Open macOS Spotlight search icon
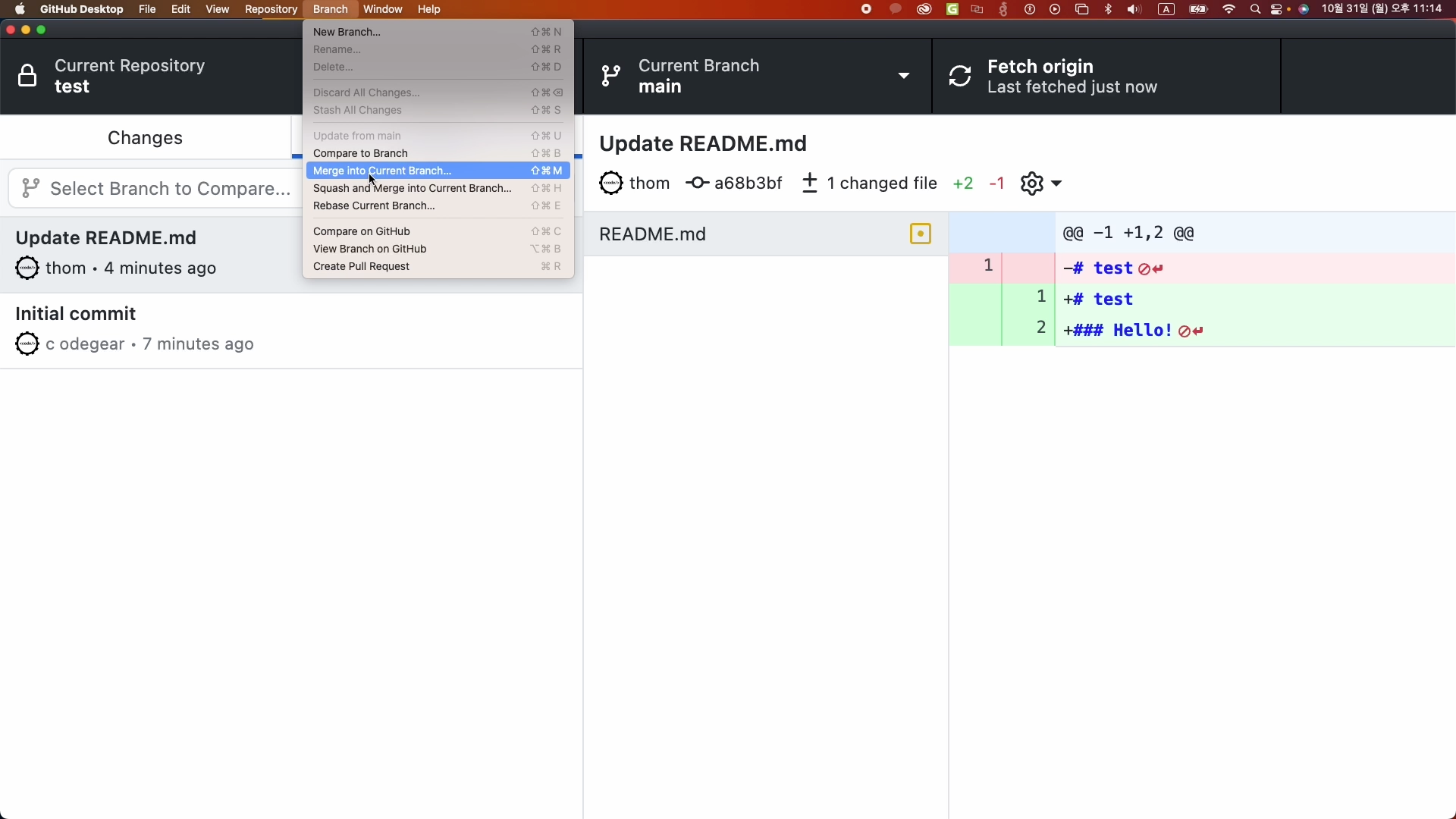 [1255, 9]
